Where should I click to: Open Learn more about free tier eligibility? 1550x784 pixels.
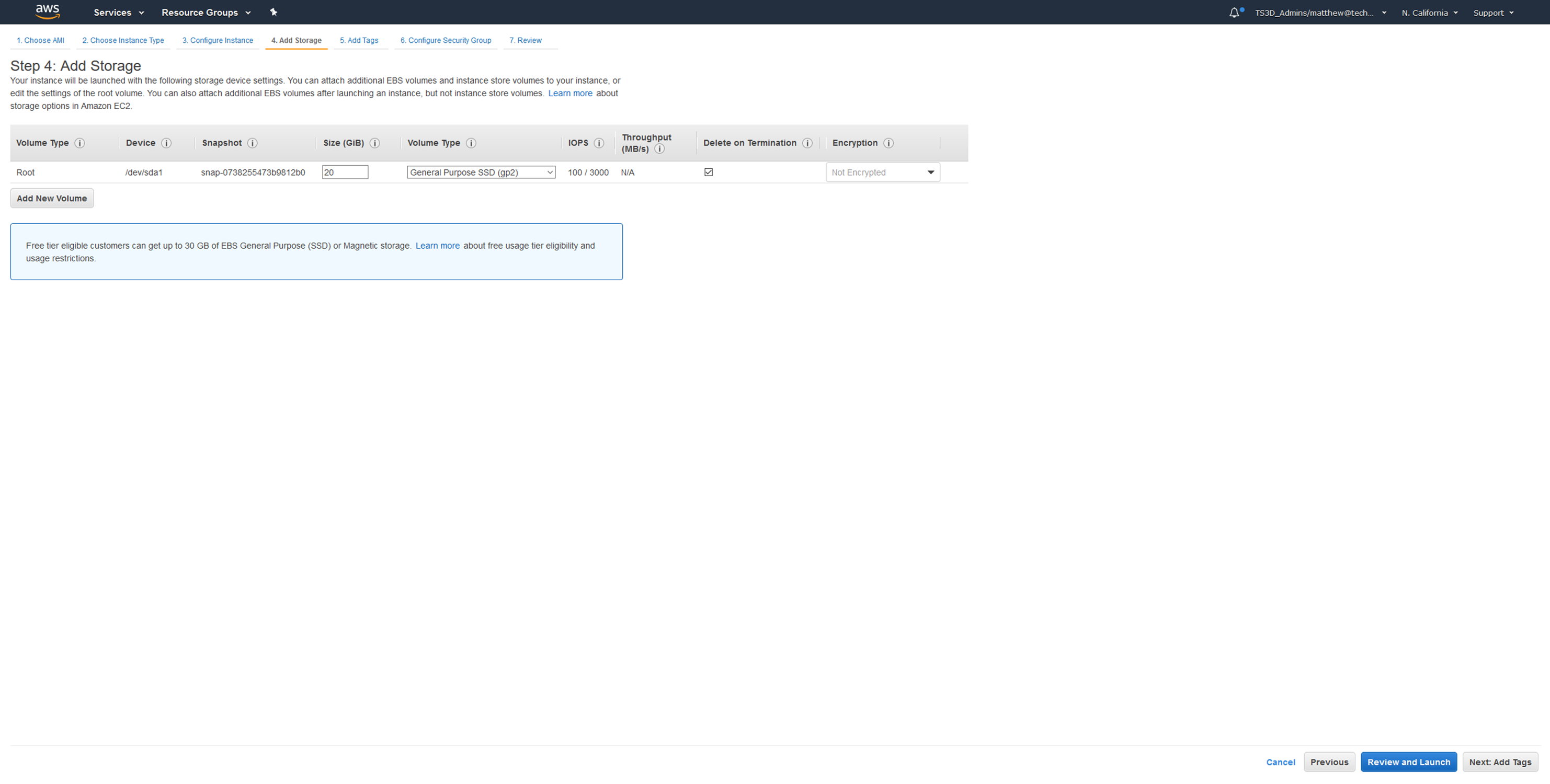click(438, 245)
